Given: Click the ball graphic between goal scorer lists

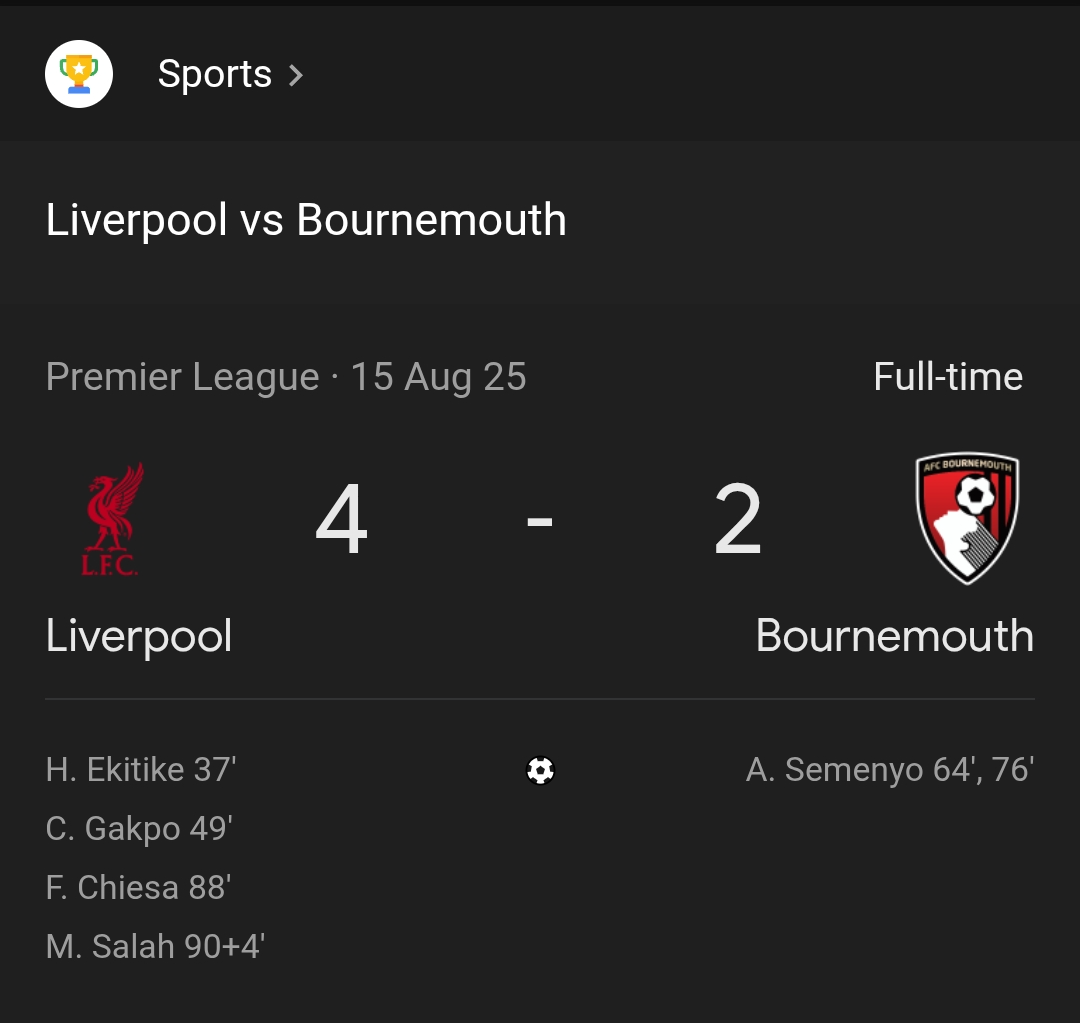Looking at the screenshot, I should tap(540, 770).
